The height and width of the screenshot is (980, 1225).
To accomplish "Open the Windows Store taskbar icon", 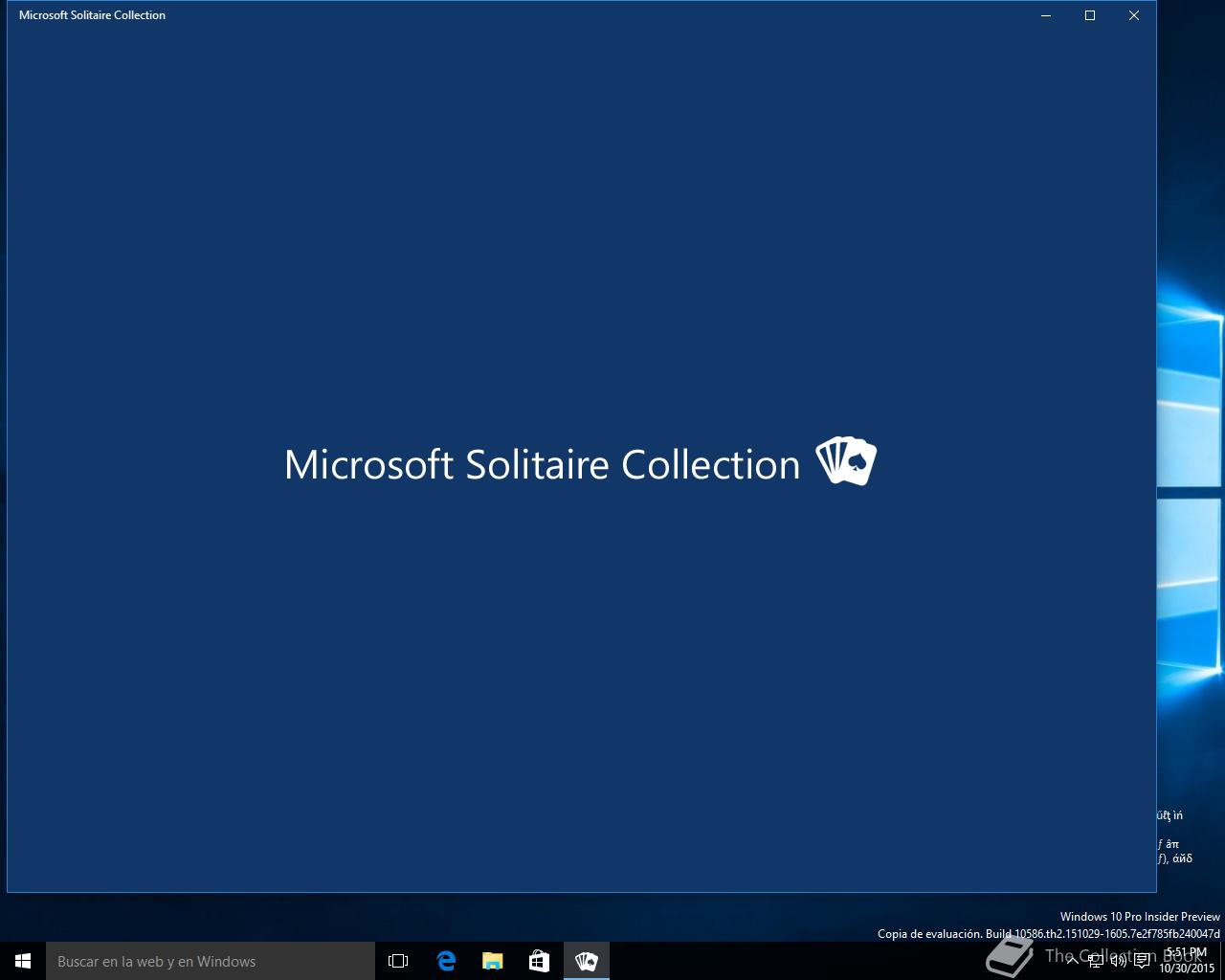I will 539,961.
